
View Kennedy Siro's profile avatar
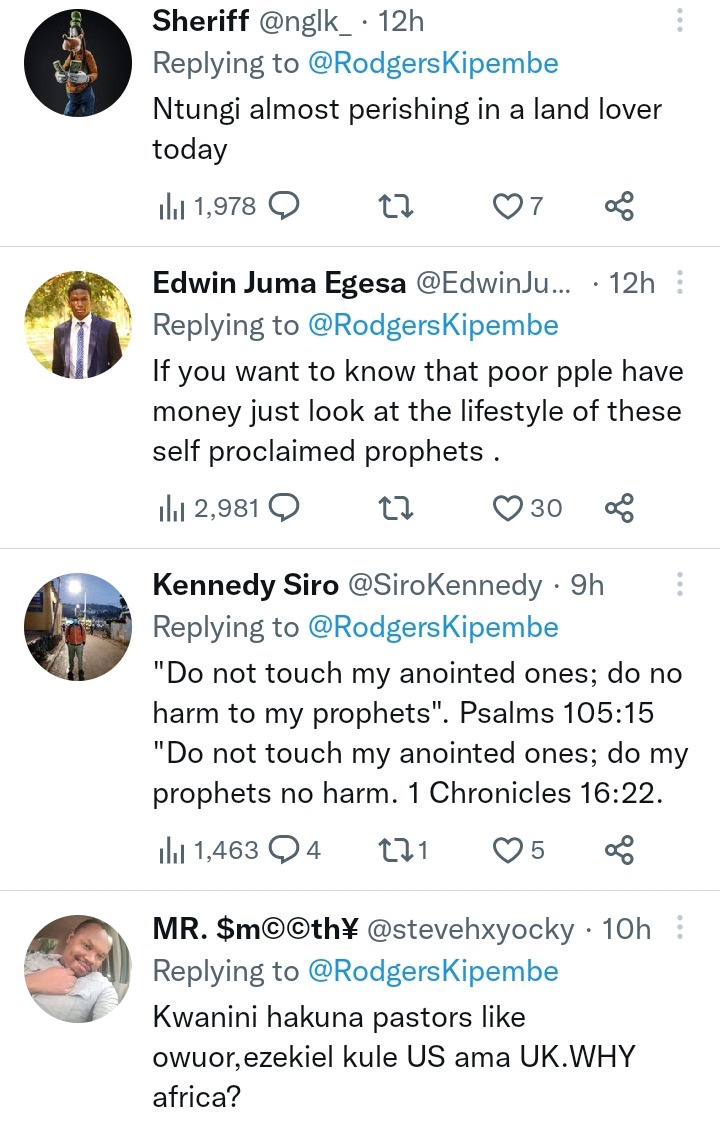point(78,627)
